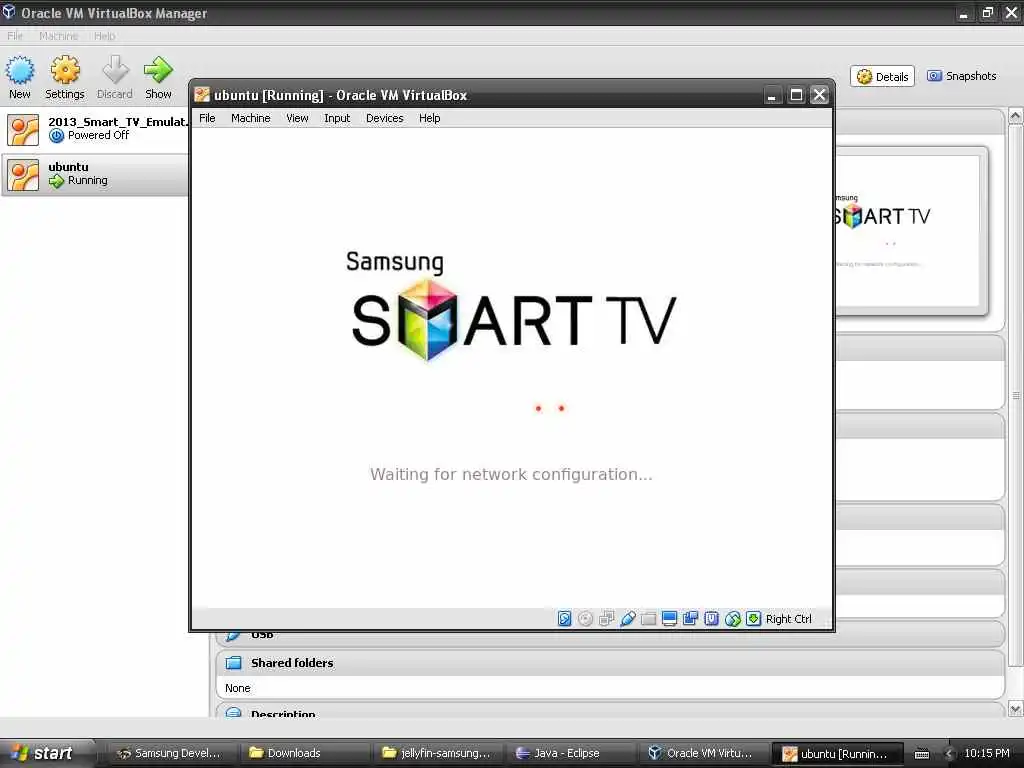The height and width of the screenshot is (768, 1024).
Task: Click the display monitor status icon
Action: coord(669,618)
